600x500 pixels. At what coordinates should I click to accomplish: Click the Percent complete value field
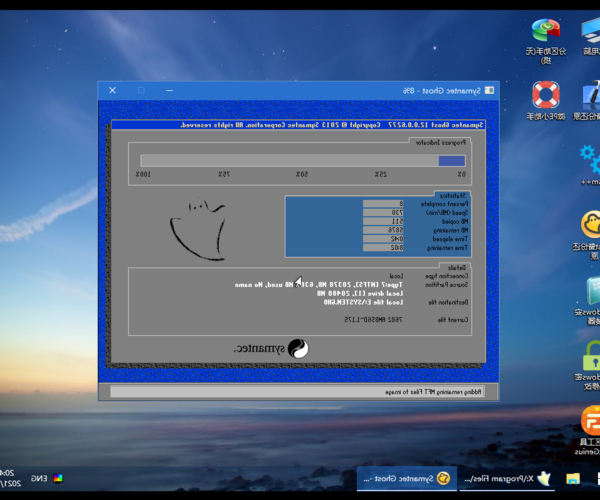[381, 203]
